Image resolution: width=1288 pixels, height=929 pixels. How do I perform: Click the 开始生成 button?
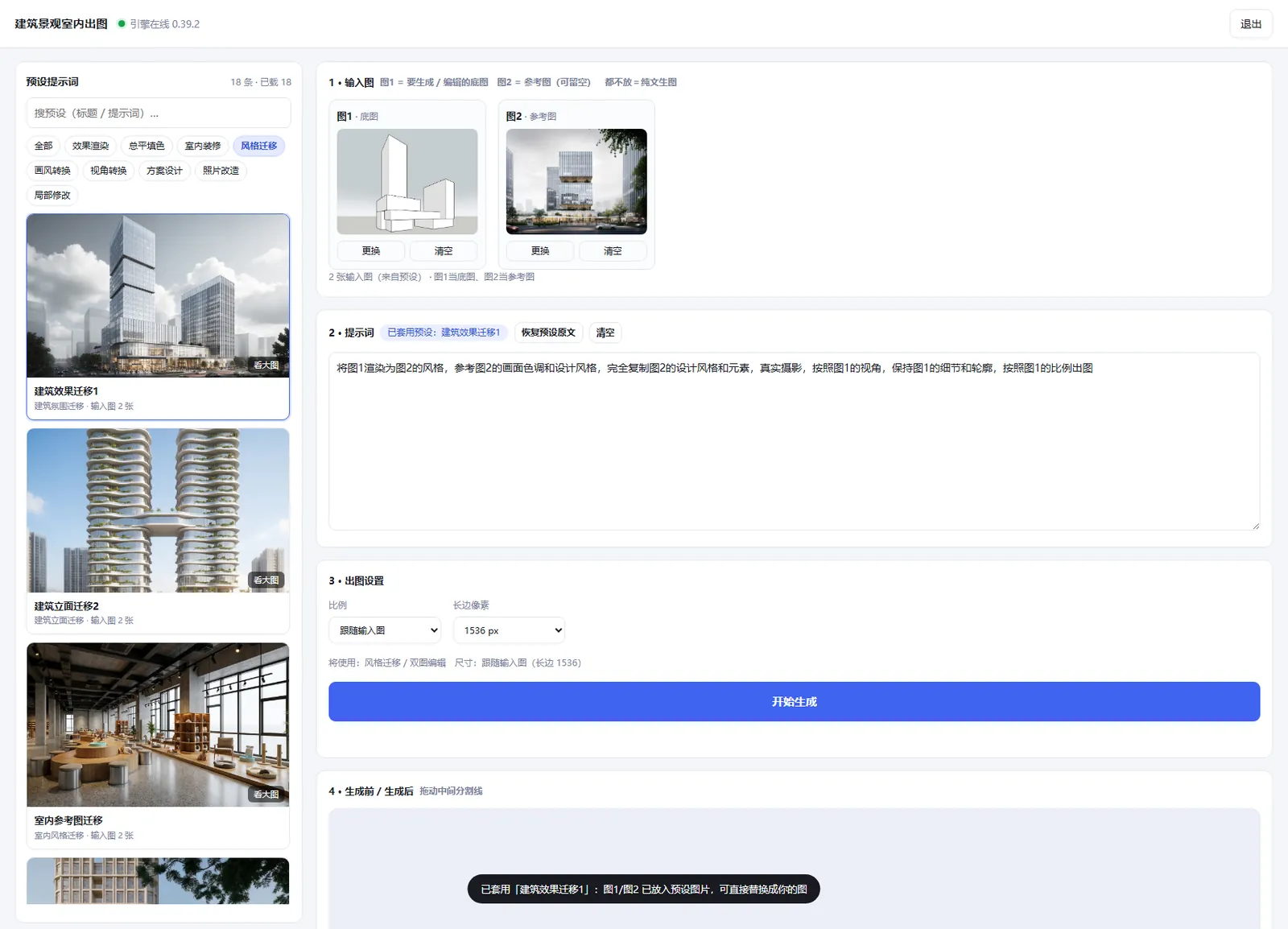[794, 702]
